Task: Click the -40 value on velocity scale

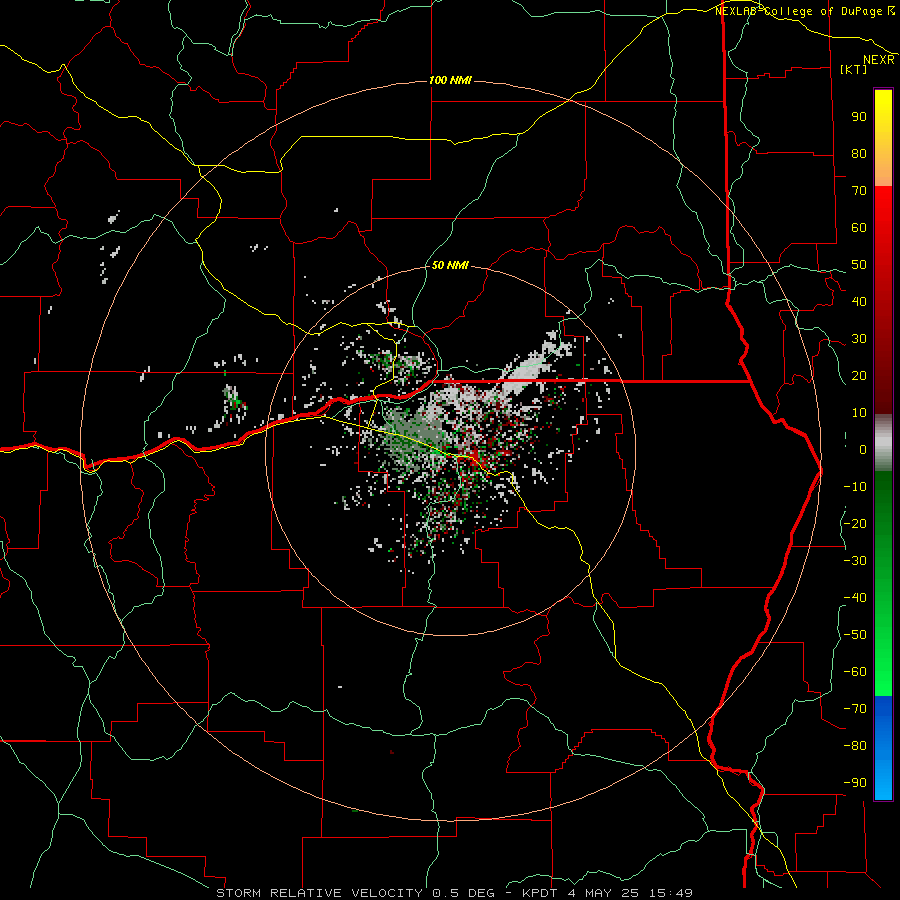Action: point(855,598)
